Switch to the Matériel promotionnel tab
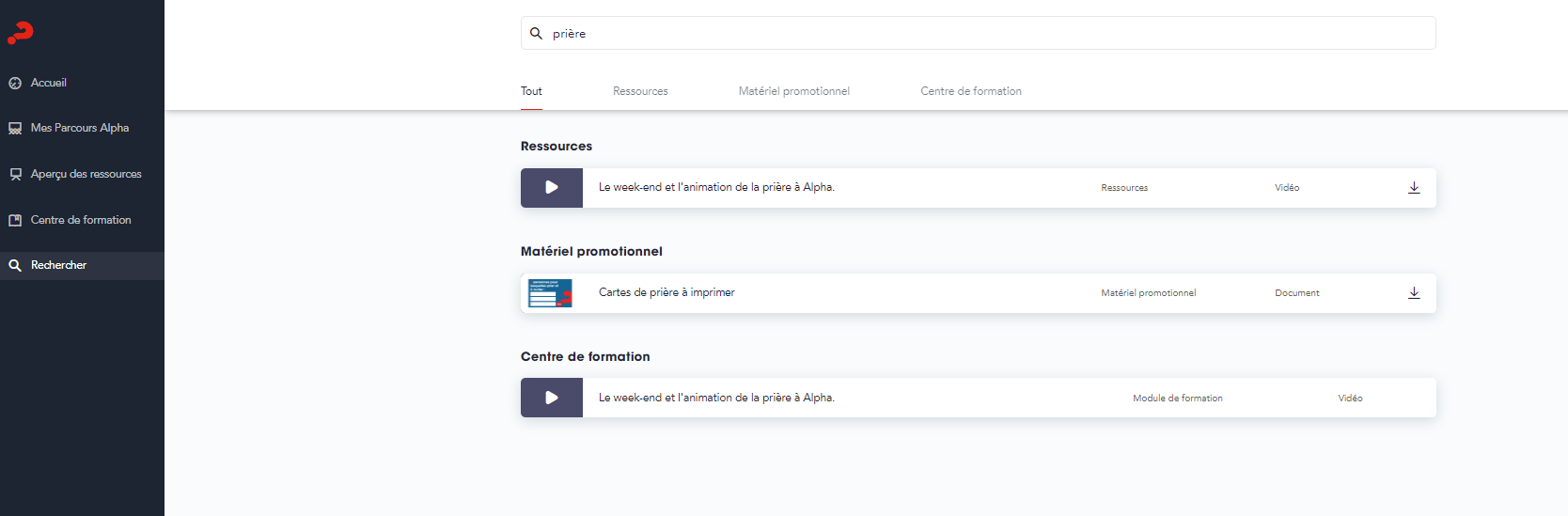This screenshot has width=1568, height=516. (x=793, y=91)
